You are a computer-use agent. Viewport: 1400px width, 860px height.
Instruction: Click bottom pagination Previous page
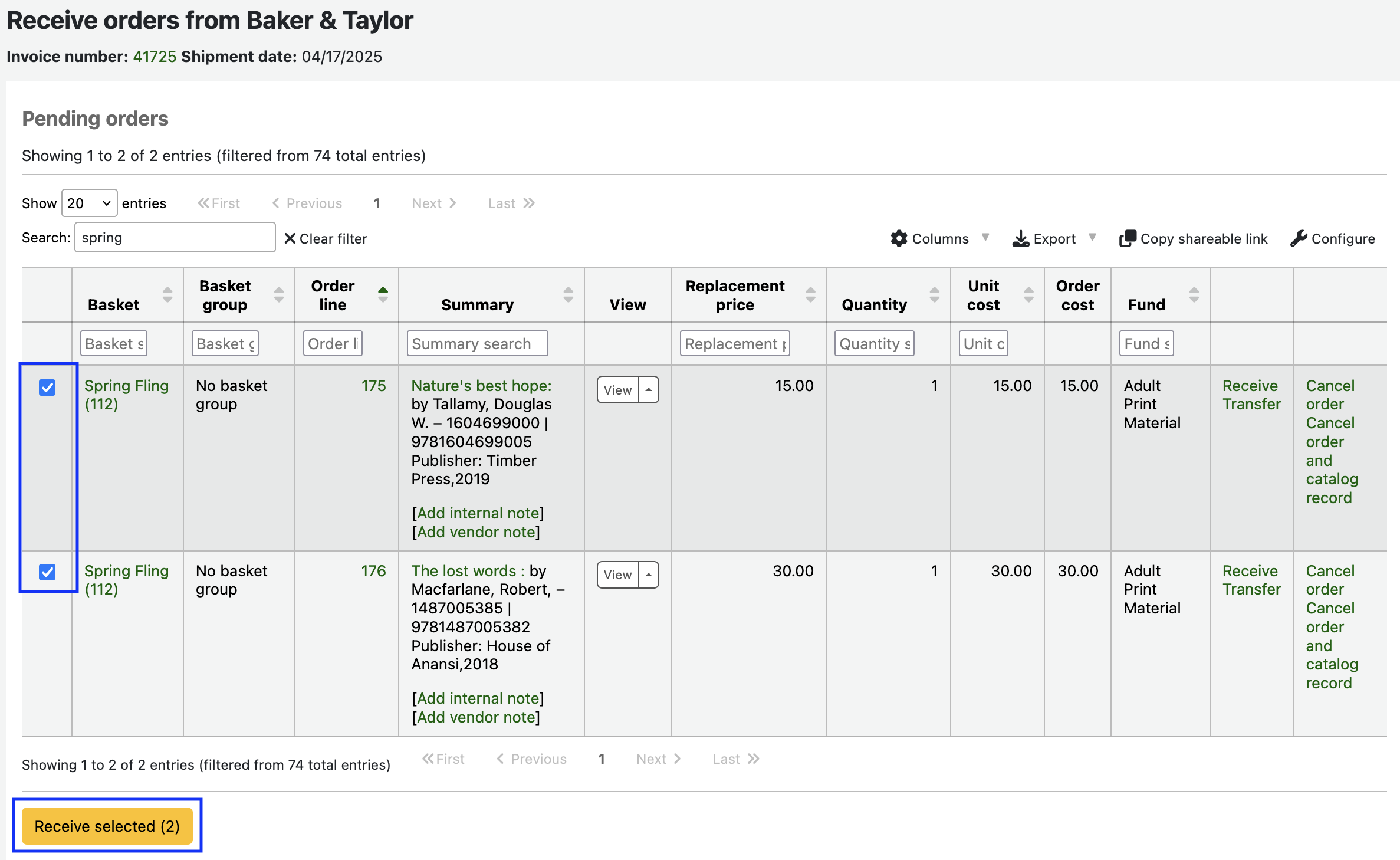532,759
